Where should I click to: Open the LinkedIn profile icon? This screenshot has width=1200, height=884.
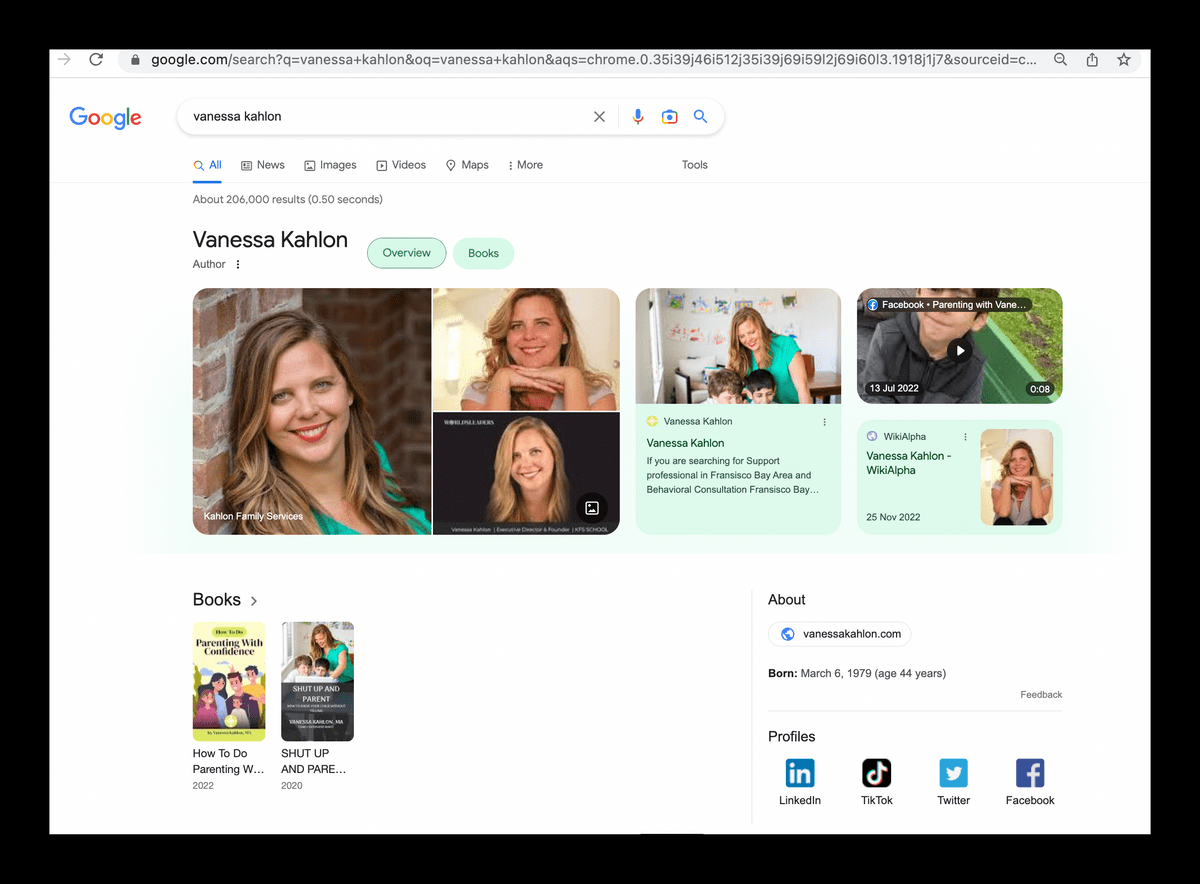800,773
